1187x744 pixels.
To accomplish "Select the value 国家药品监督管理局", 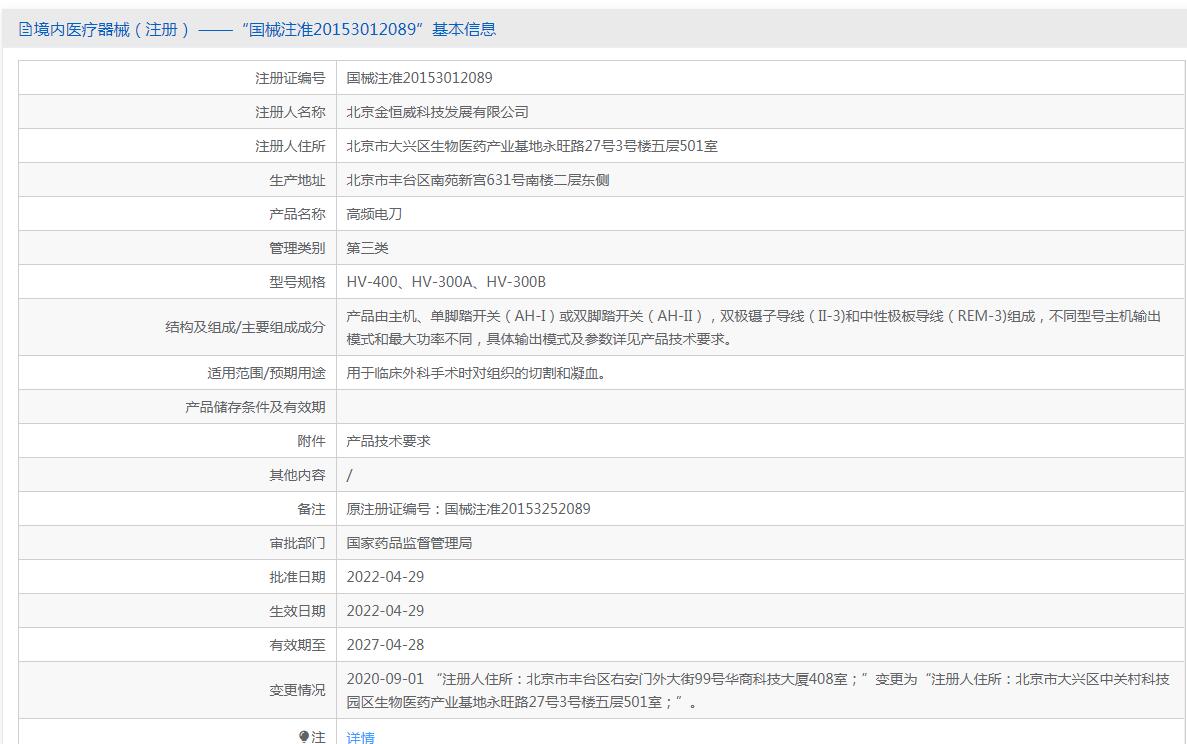I will point(410,543).
